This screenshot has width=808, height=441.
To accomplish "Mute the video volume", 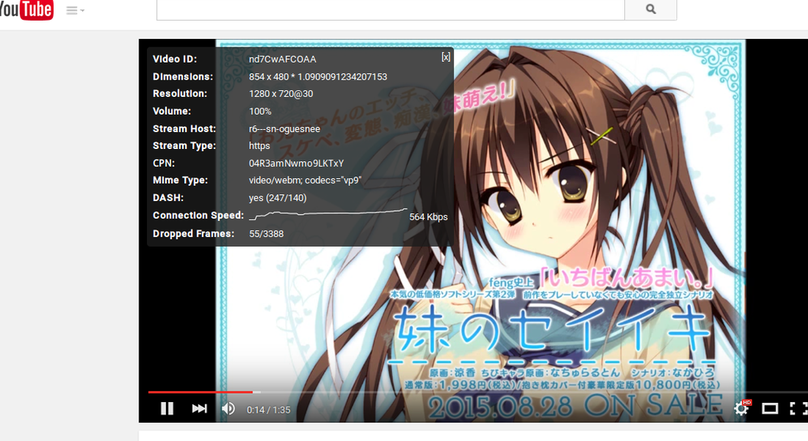I will tap(228, 408).
